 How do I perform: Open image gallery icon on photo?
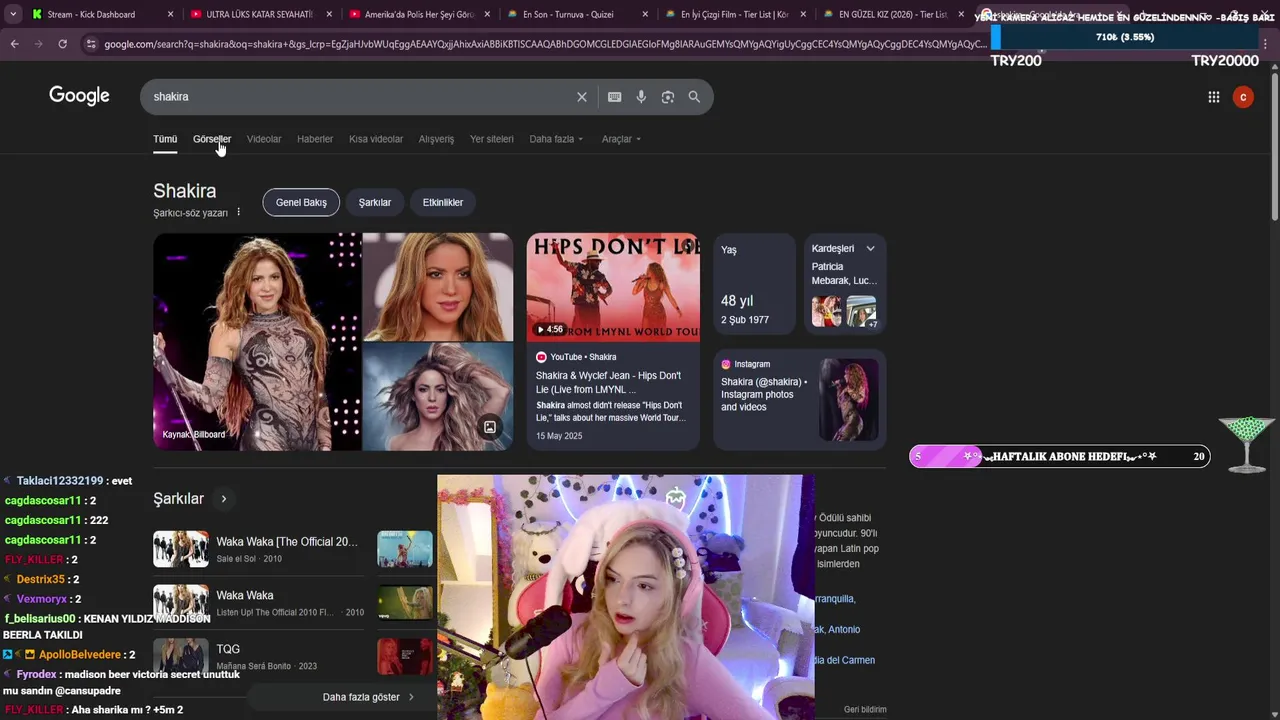(x=490, y=427)
